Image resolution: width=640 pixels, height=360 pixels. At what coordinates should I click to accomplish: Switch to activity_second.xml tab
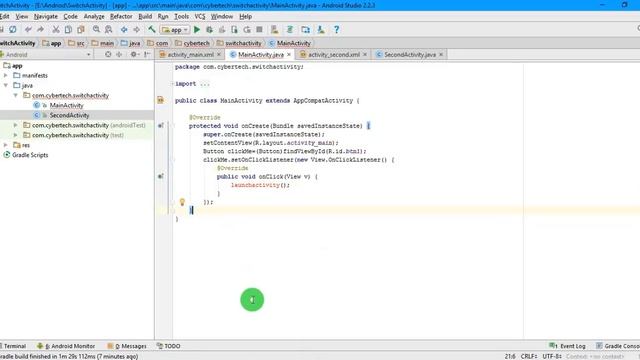[333, 54]
